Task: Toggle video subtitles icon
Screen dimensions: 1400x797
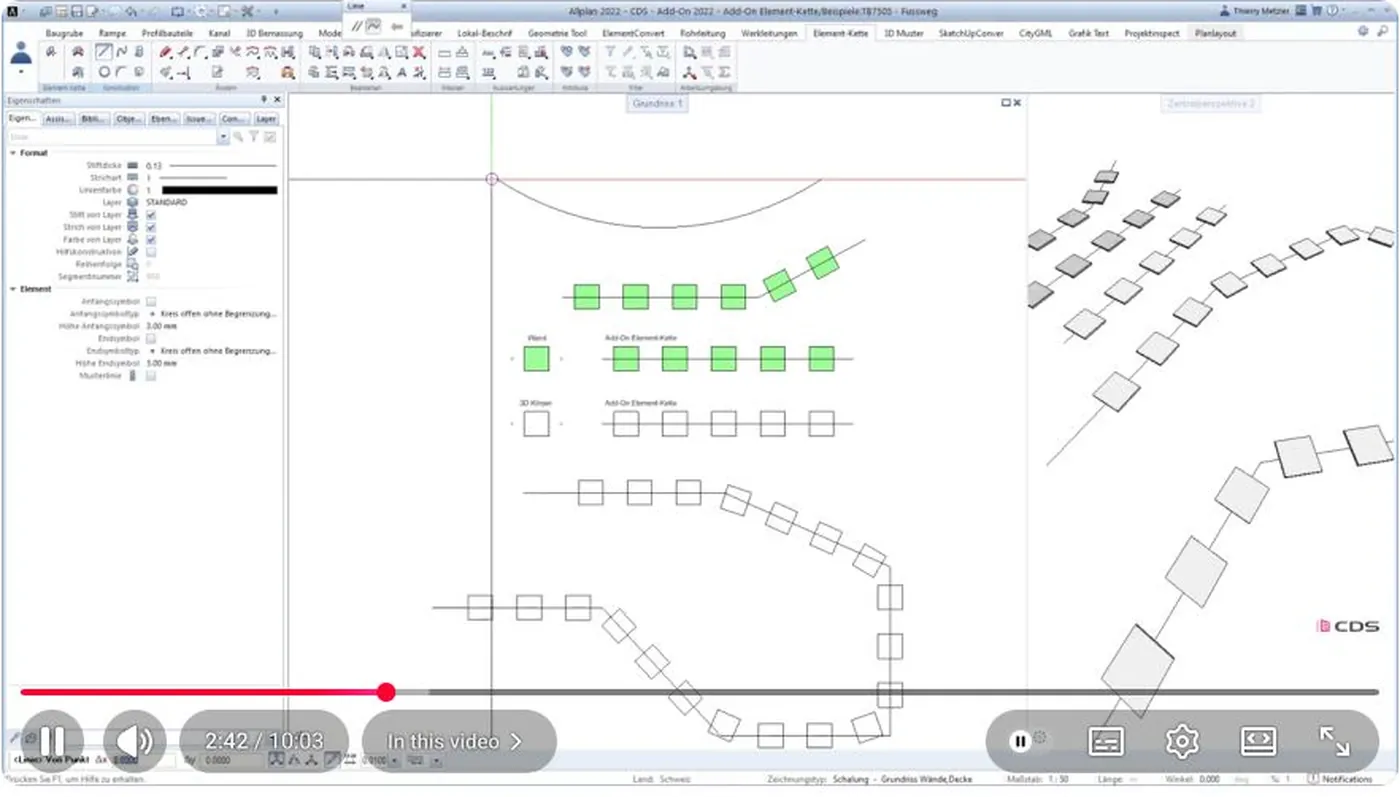Action: coord(1106,741)
